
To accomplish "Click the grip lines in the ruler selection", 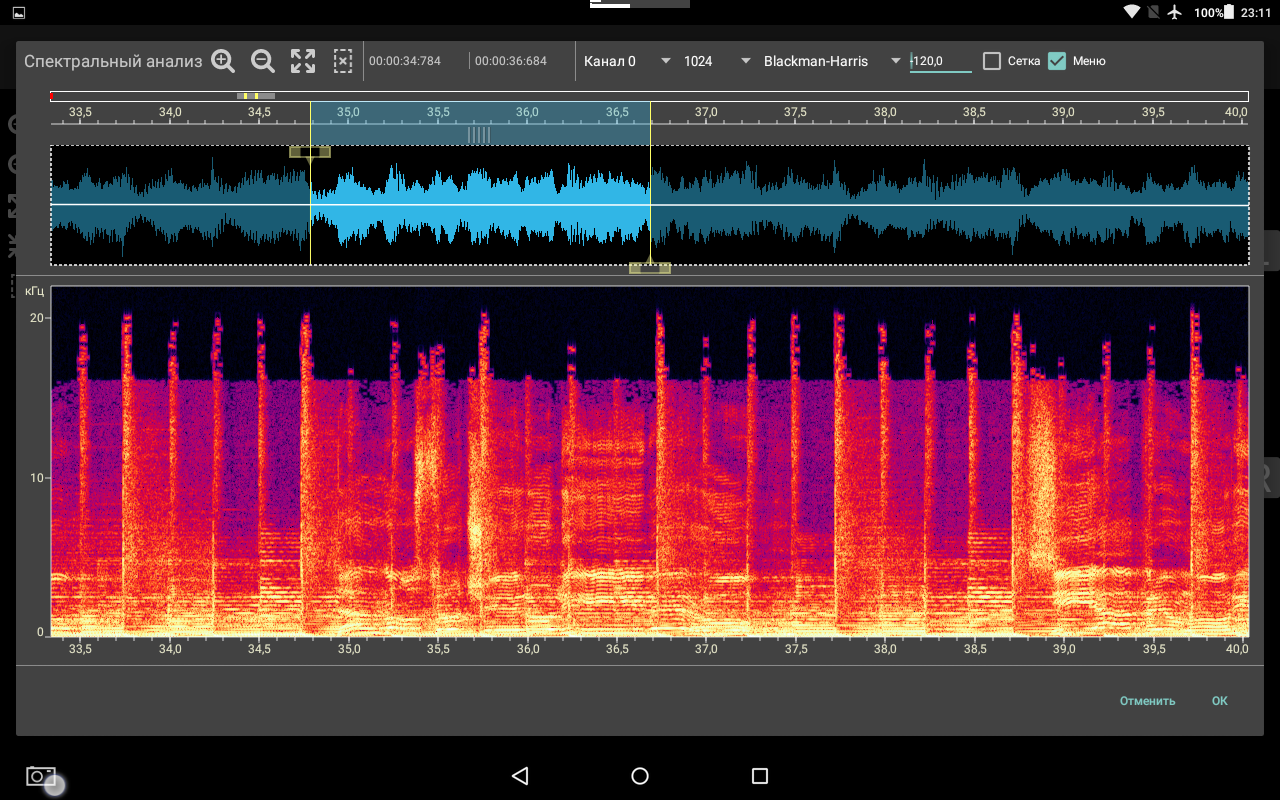I will [x=479, y=135].
